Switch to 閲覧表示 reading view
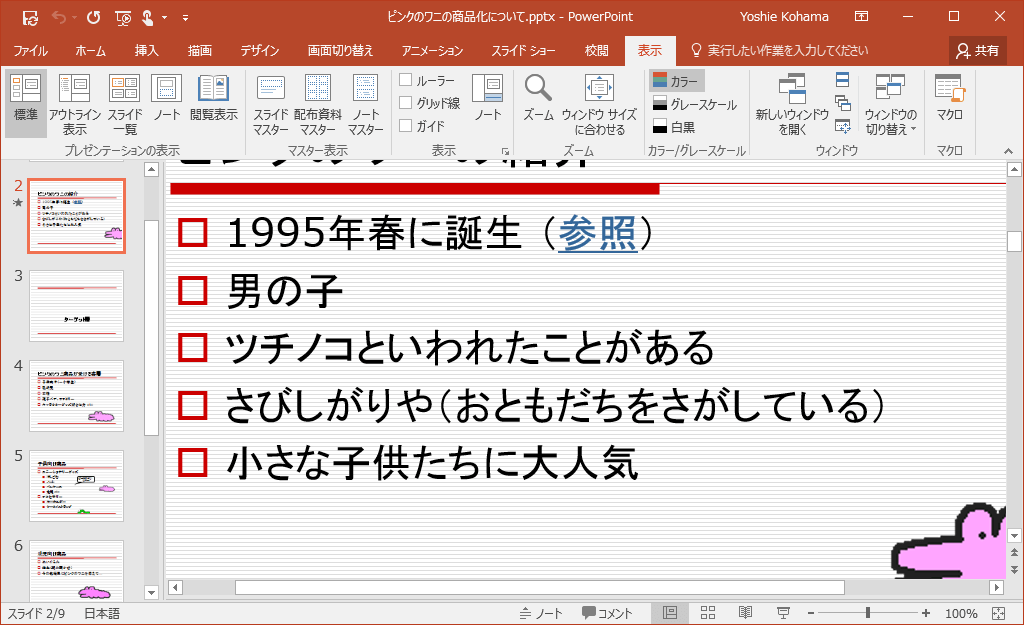This screenshot has width=1024, height=625. (x=214, y=98)
